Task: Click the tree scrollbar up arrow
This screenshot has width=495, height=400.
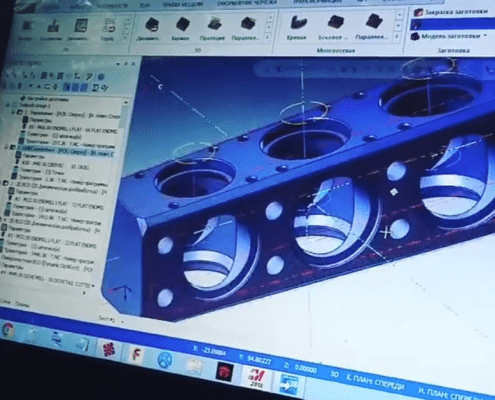Action: click(126, 102)
